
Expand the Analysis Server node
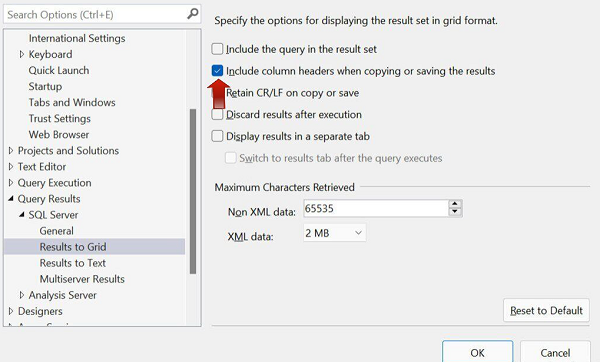tap(22, 295)
